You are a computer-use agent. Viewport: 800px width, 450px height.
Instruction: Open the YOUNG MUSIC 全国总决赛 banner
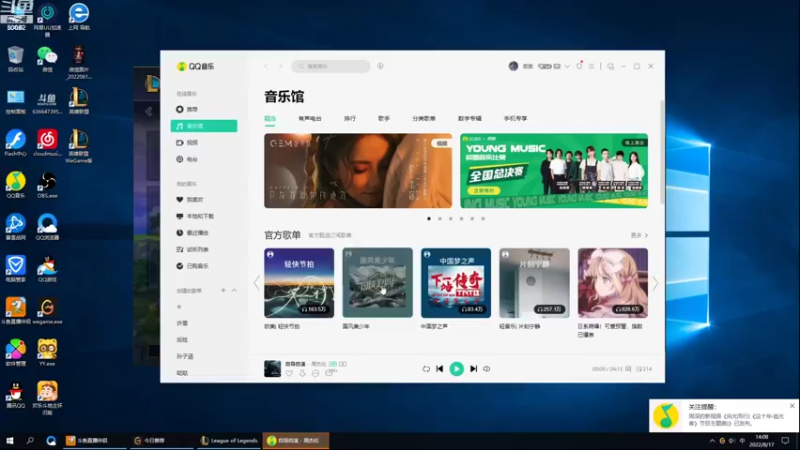[x=554, y=171]
